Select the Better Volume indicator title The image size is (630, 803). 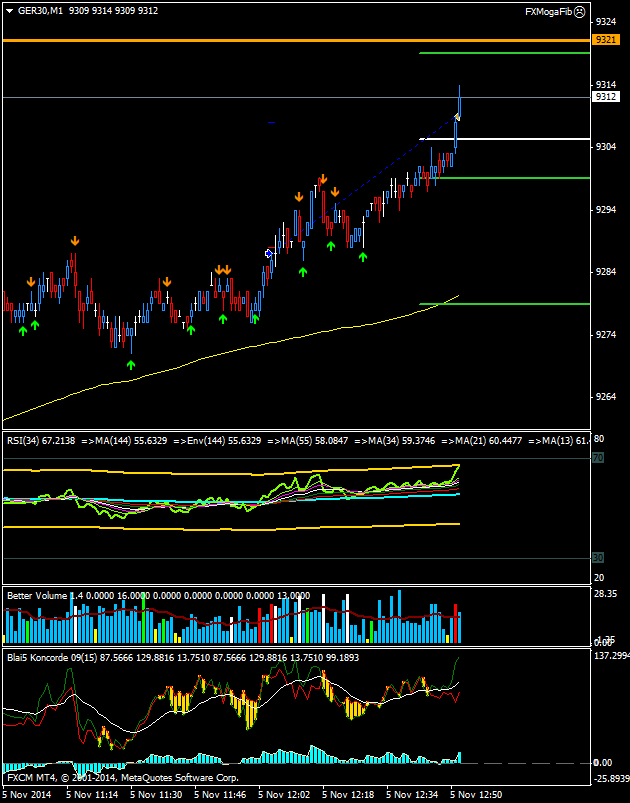tap(38, 595)
